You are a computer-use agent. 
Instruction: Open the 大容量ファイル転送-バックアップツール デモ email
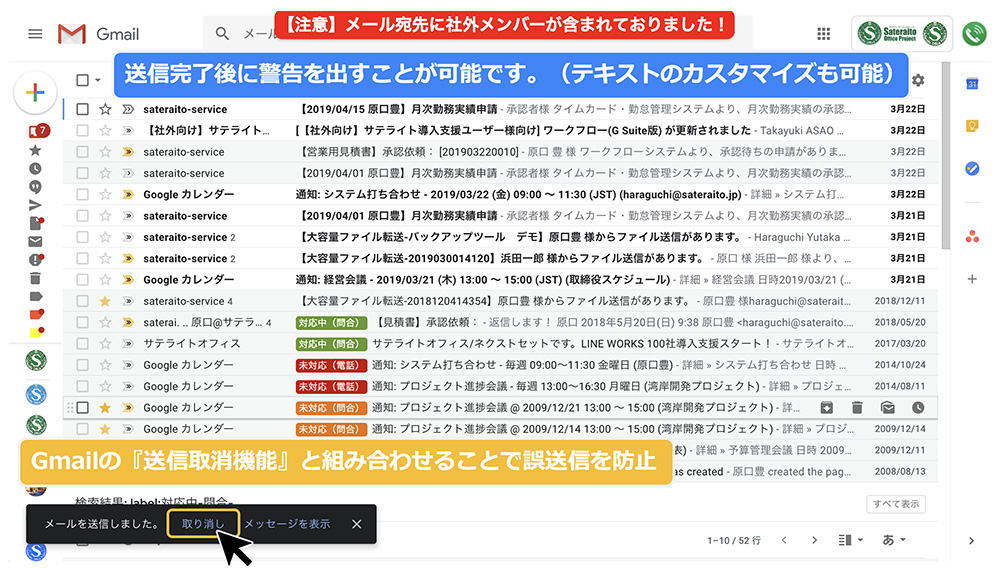pos(500,237)
